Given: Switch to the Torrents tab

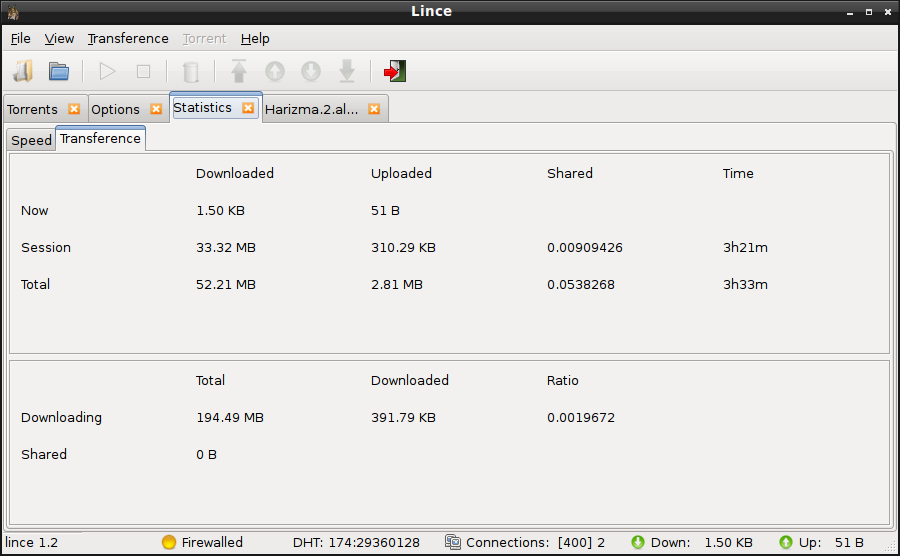Looking at the screenshot, I should tap(33, 109).
